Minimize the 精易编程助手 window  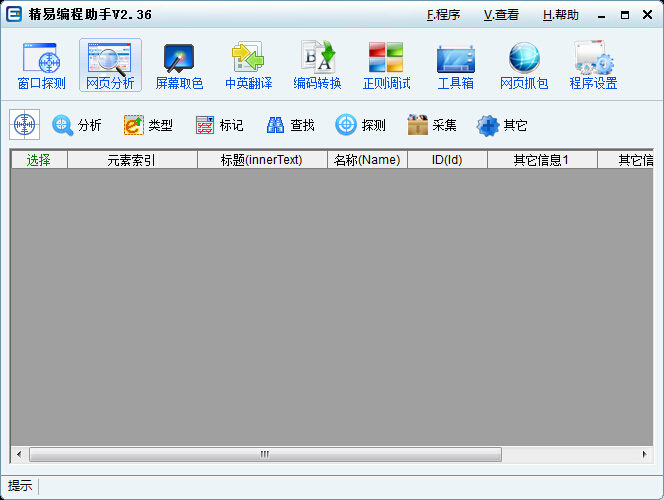click(x=601, y=15)
